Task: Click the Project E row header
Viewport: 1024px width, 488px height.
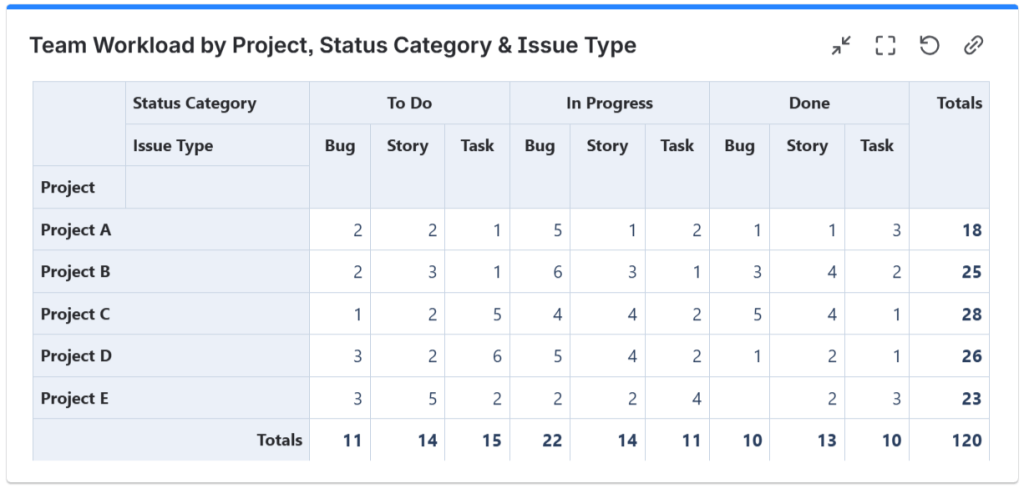Action: (75, 398)
